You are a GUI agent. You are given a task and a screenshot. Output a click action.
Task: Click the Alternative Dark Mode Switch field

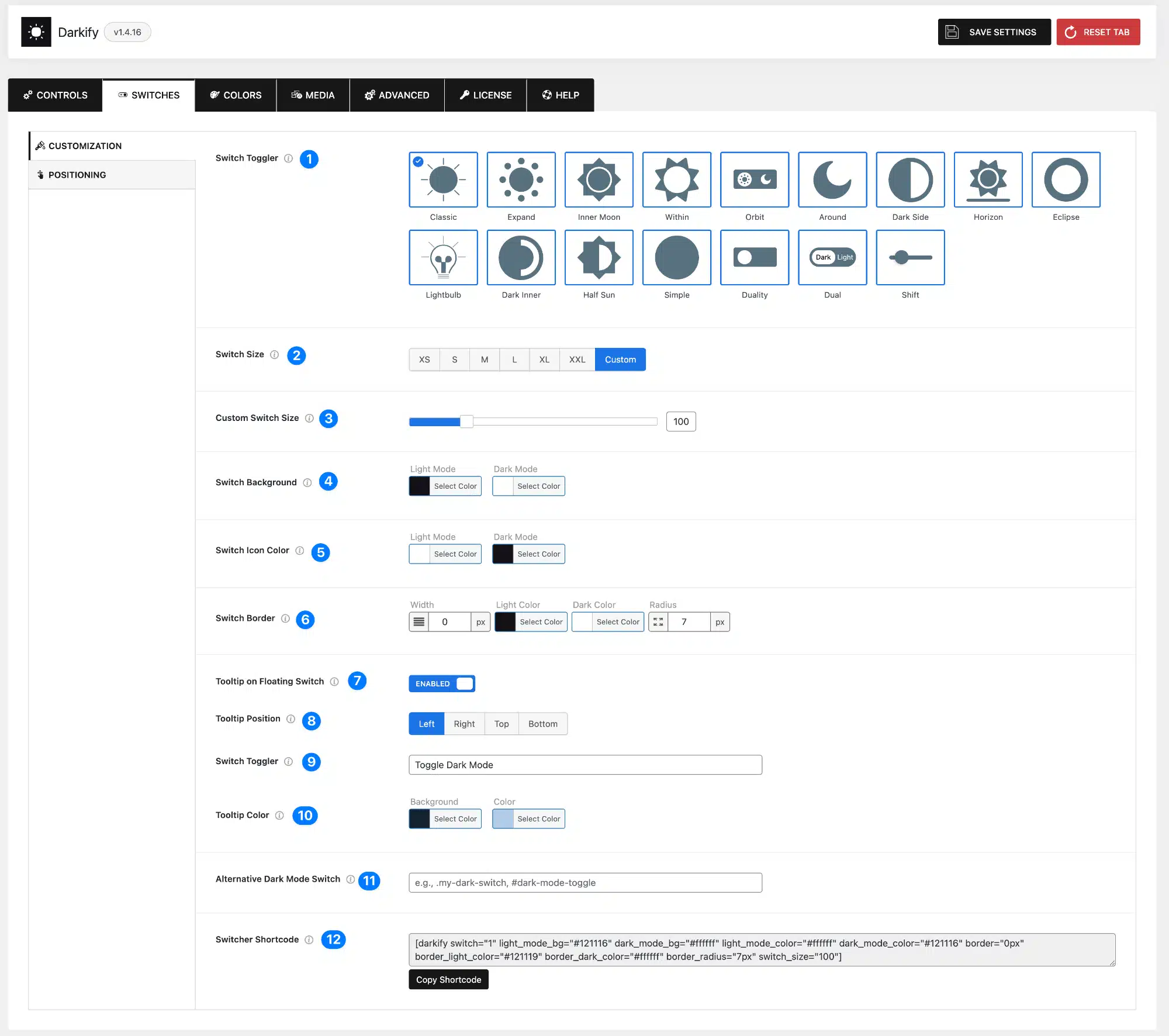pos(584,883)
